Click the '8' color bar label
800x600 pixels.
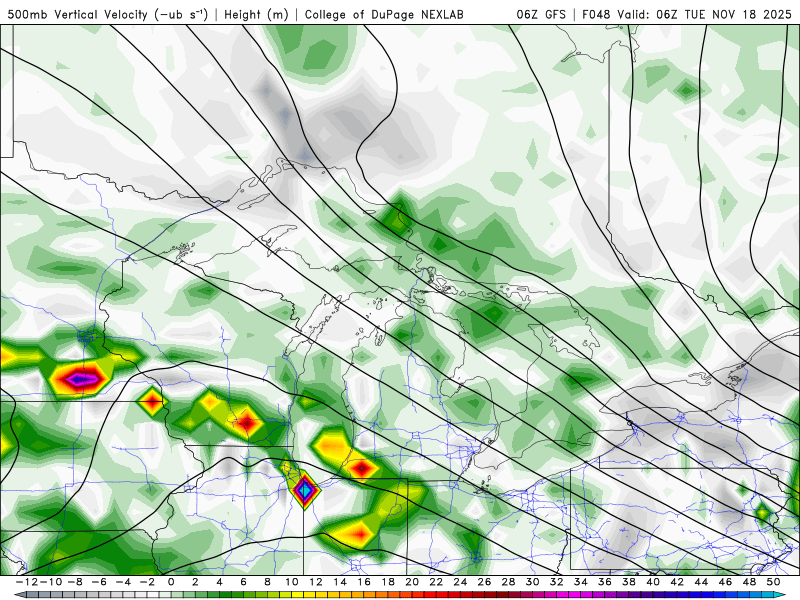(x=267, y=582)
